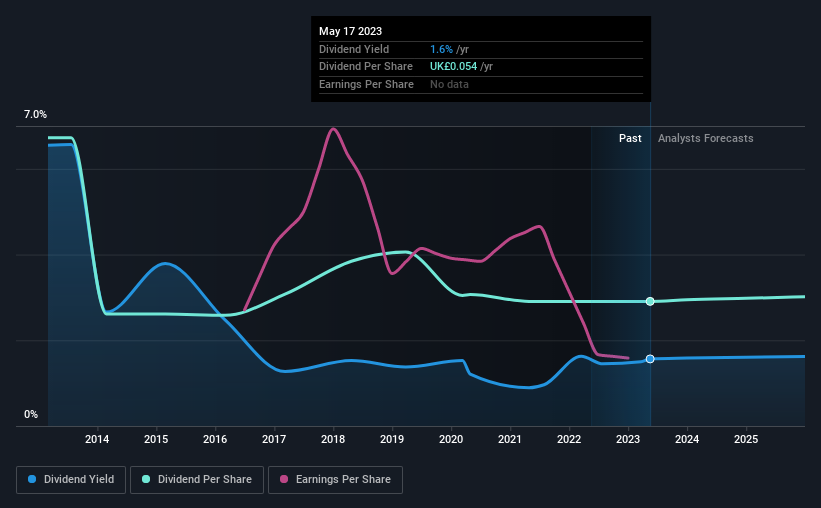Click the 7.0% y-axis label
Image resolution: width=821 pixels, height=508 pixels.
point(35,114)
